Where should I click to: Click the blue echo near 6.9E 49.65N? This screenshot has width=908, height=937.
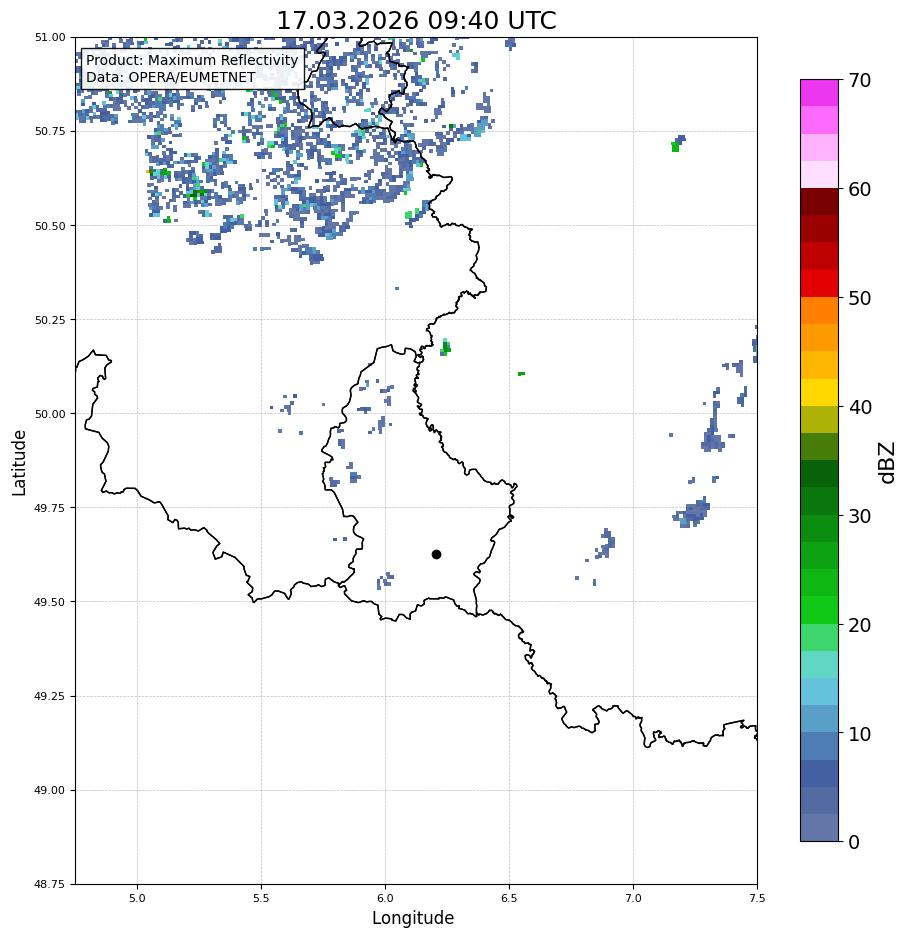pyautogui.click(x=606, y=543)
